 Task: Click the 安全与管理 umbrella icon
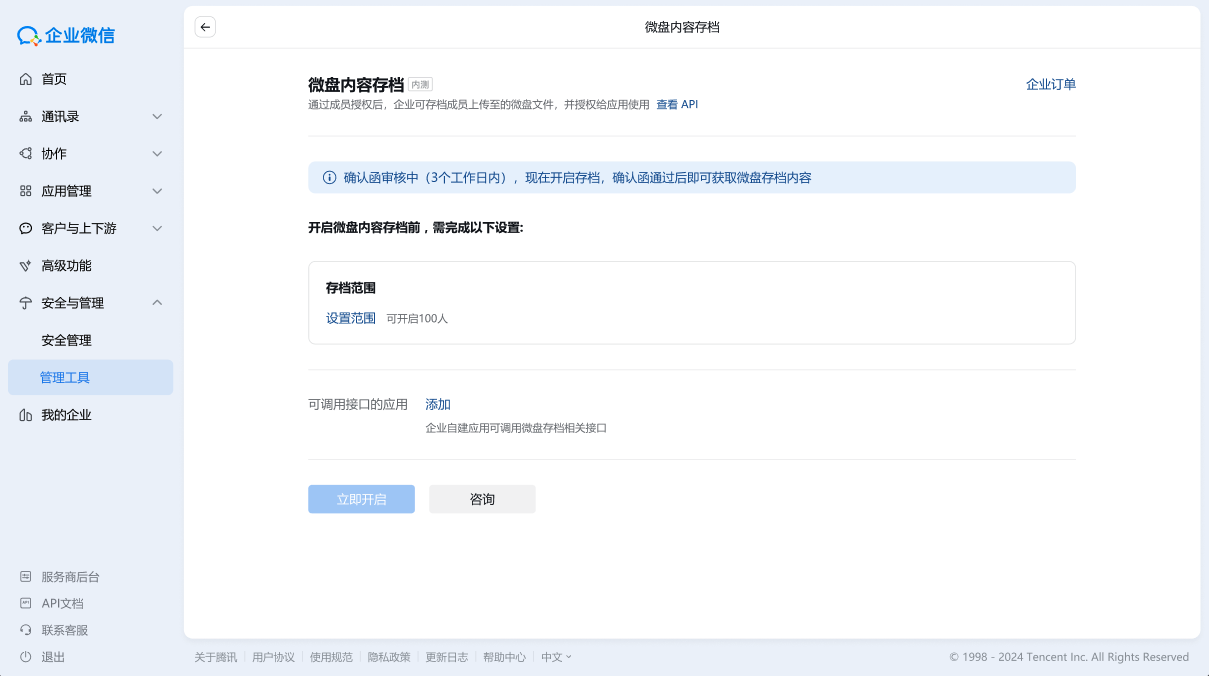pos(25,302)
